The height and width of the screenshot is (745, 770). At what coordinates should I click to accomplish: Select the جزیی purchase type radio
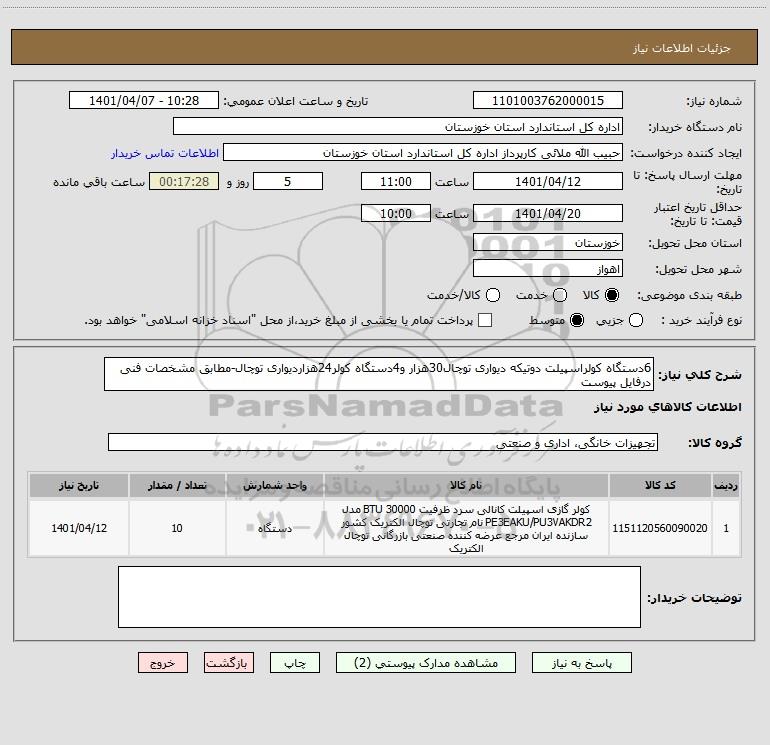636,320
